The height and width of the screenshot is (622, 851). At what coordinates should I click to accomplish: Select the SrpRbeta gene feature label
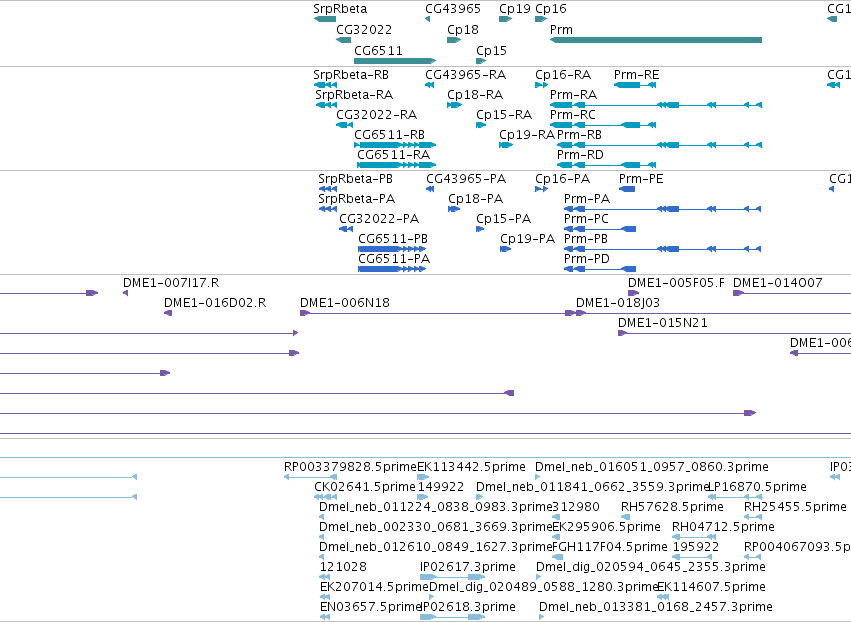pyautogui.click(x=340, y=9)
